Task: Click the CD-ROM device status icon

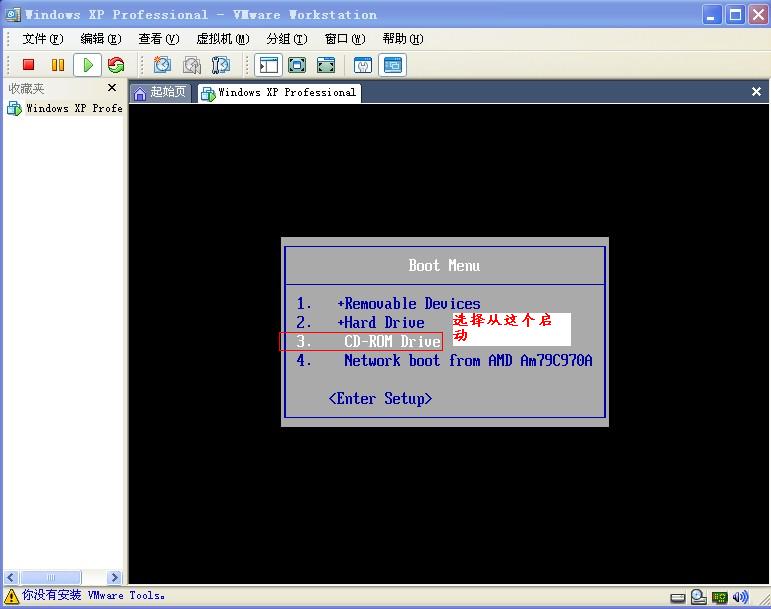Action: click(698, 597)
